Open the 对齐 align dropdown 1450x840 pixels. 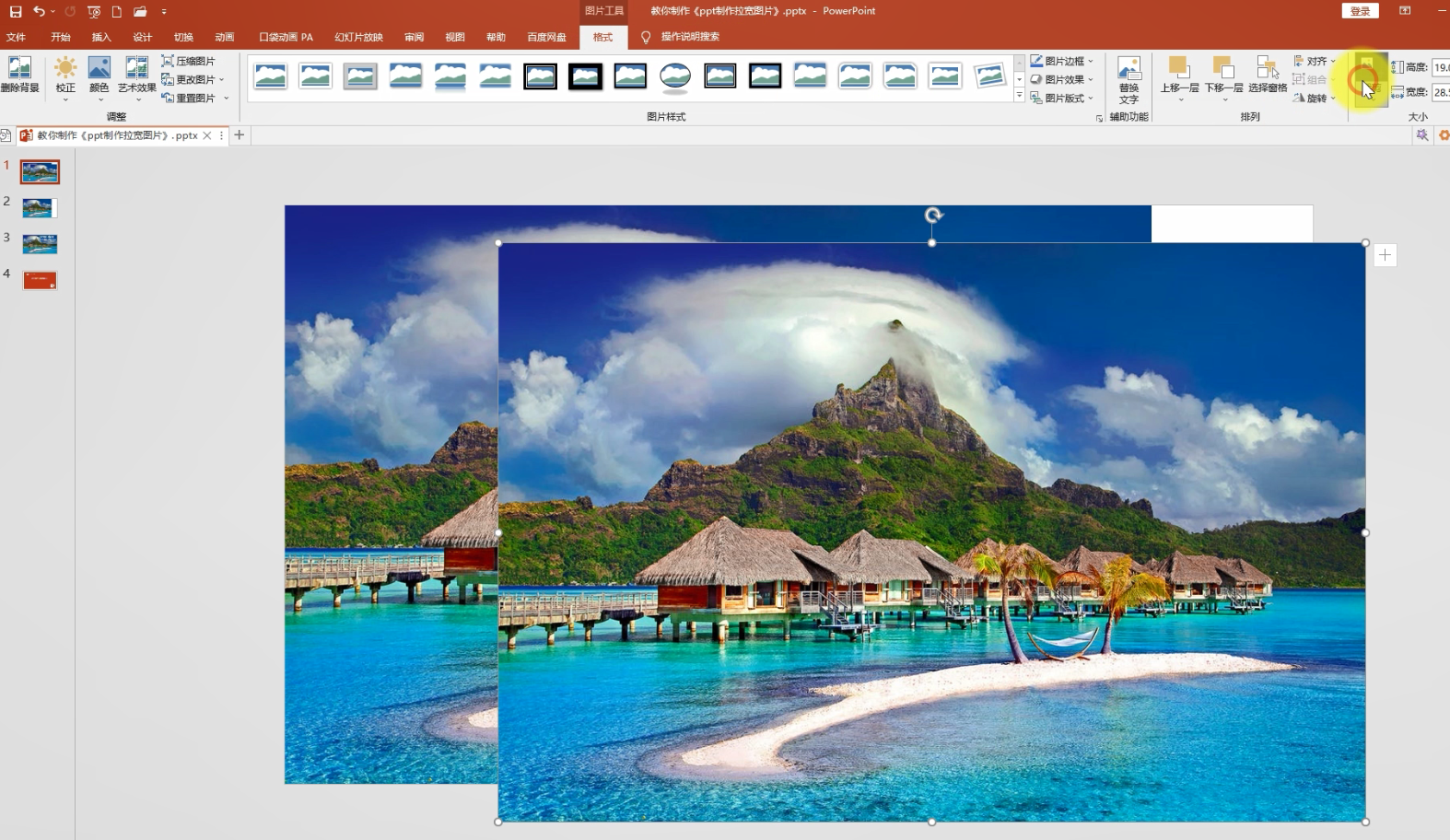point(1315,61)
